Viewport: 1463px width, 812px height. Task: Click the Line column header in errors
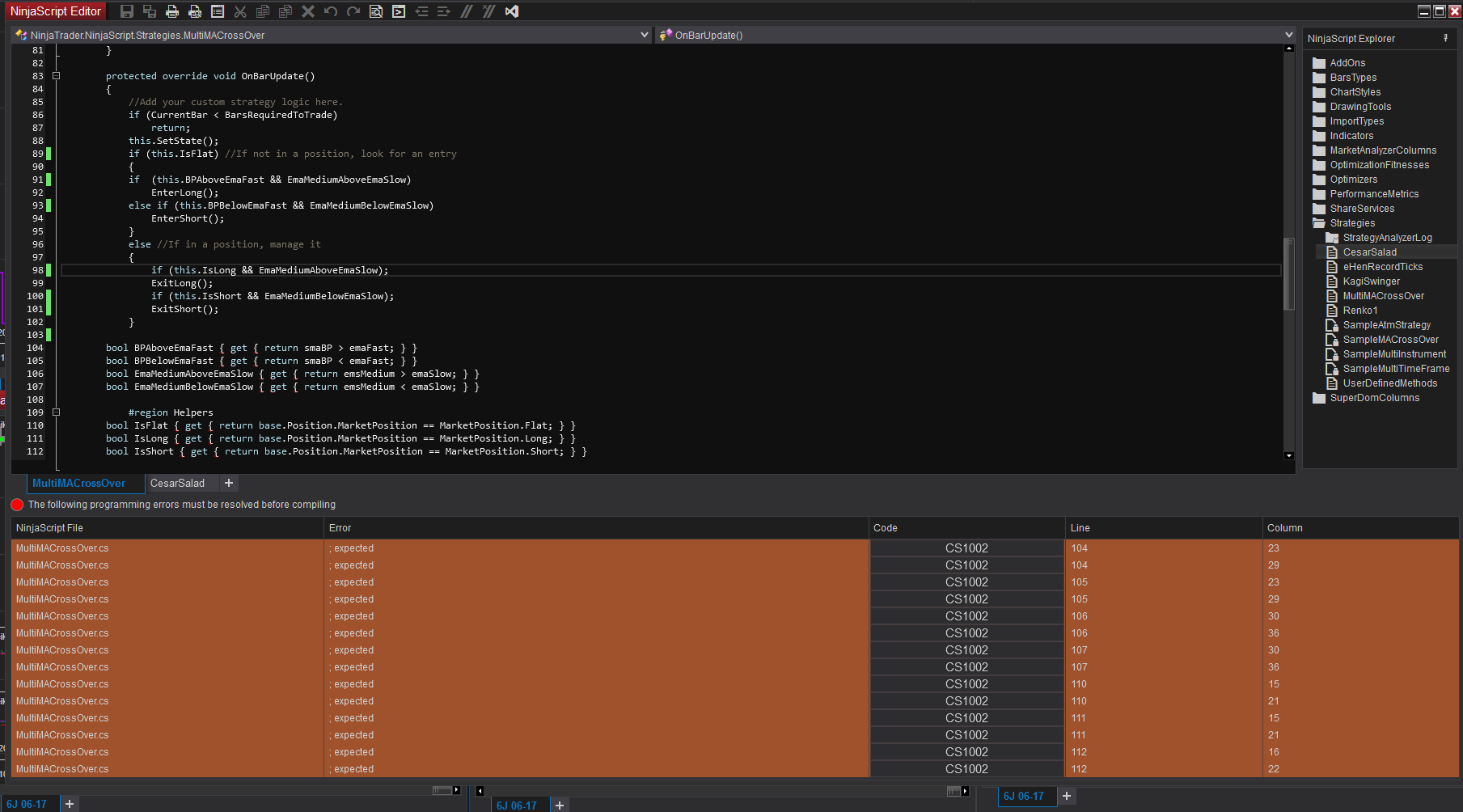[x=1080, y=528]
